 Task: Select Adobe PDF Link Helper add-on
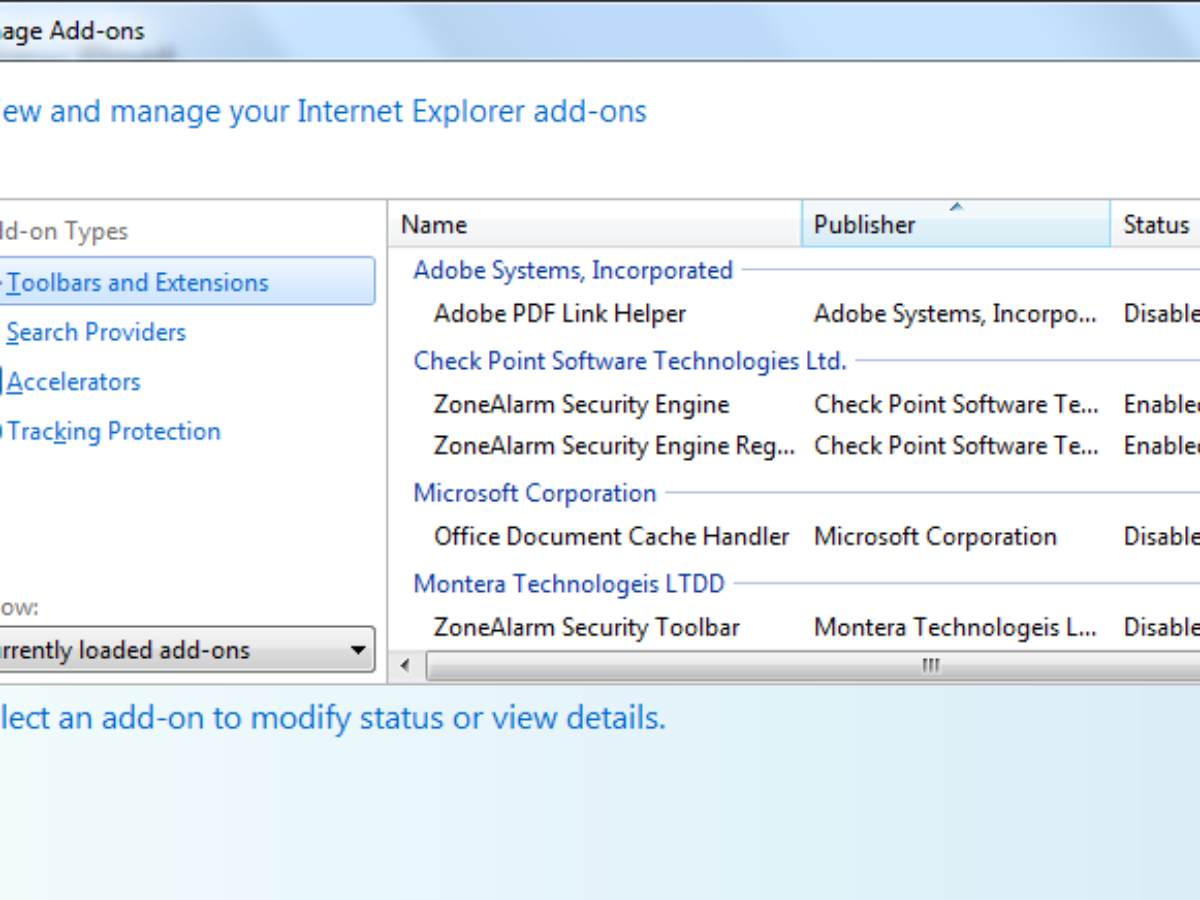(x=560, y=314)
